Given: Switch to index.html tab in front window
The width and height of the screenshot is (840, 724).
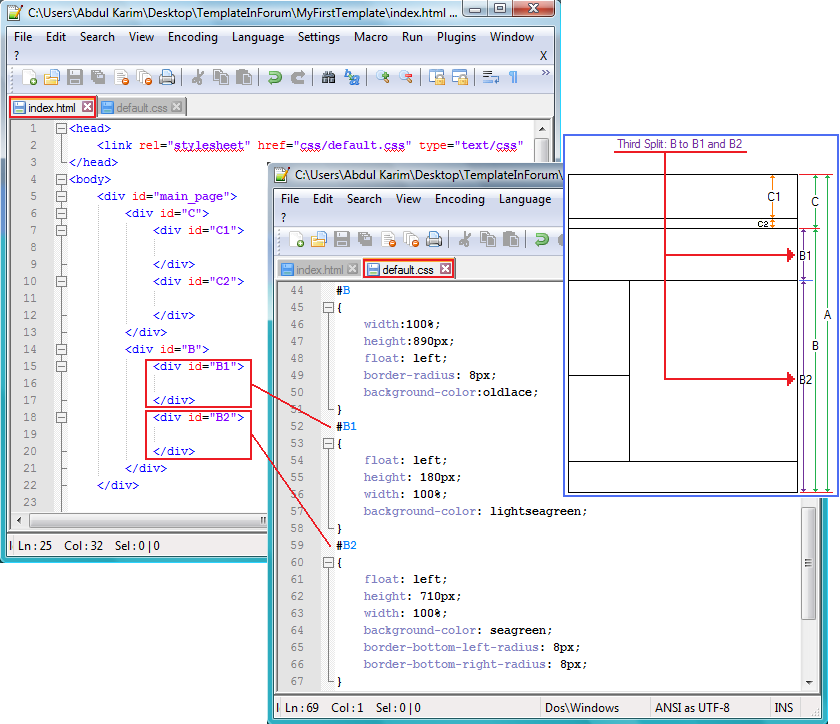Looking at the screenshot, I should [319, 269].
